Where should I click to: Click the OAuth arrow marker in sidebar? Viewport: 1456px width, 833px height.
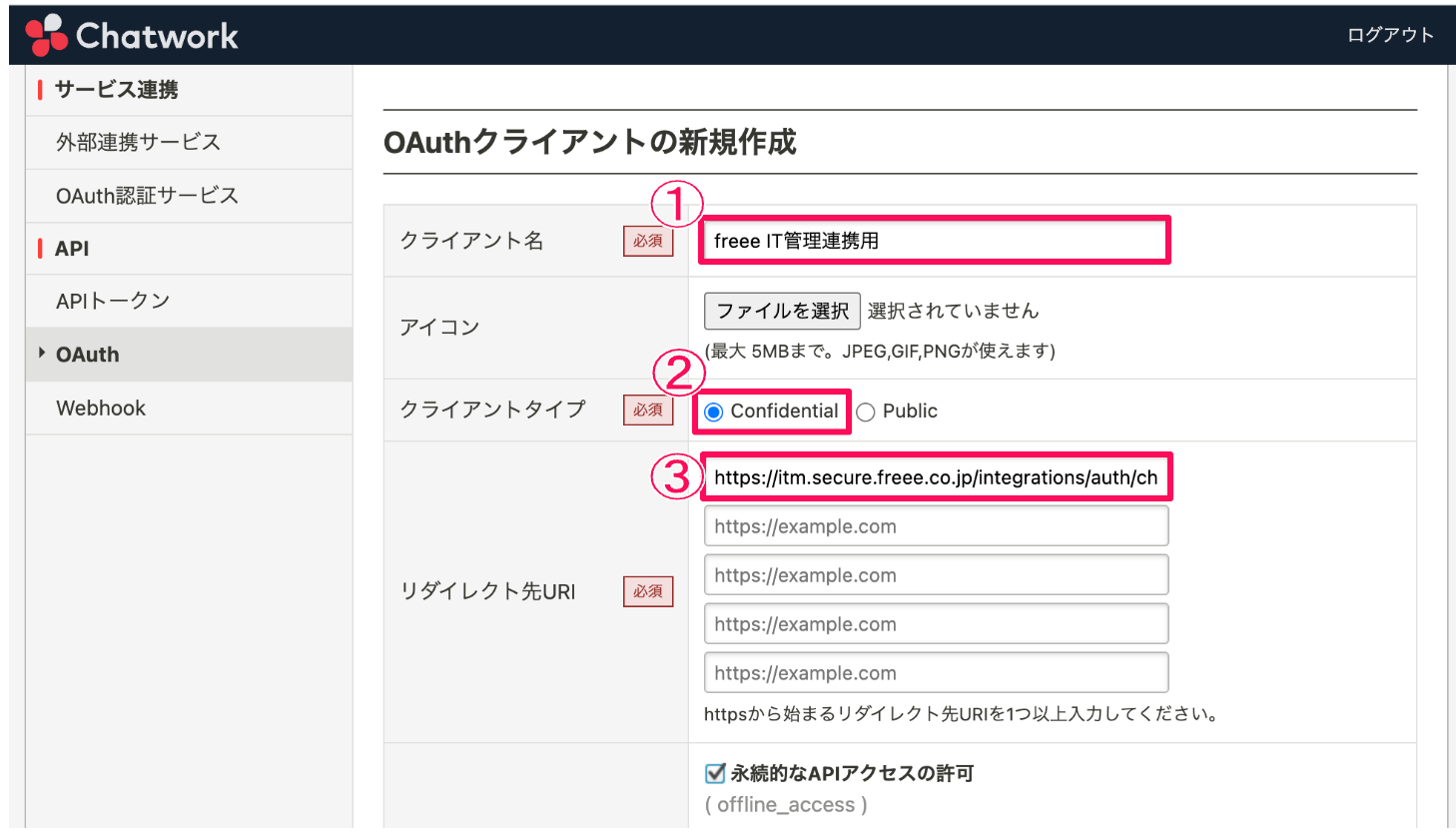click(42, 353)
